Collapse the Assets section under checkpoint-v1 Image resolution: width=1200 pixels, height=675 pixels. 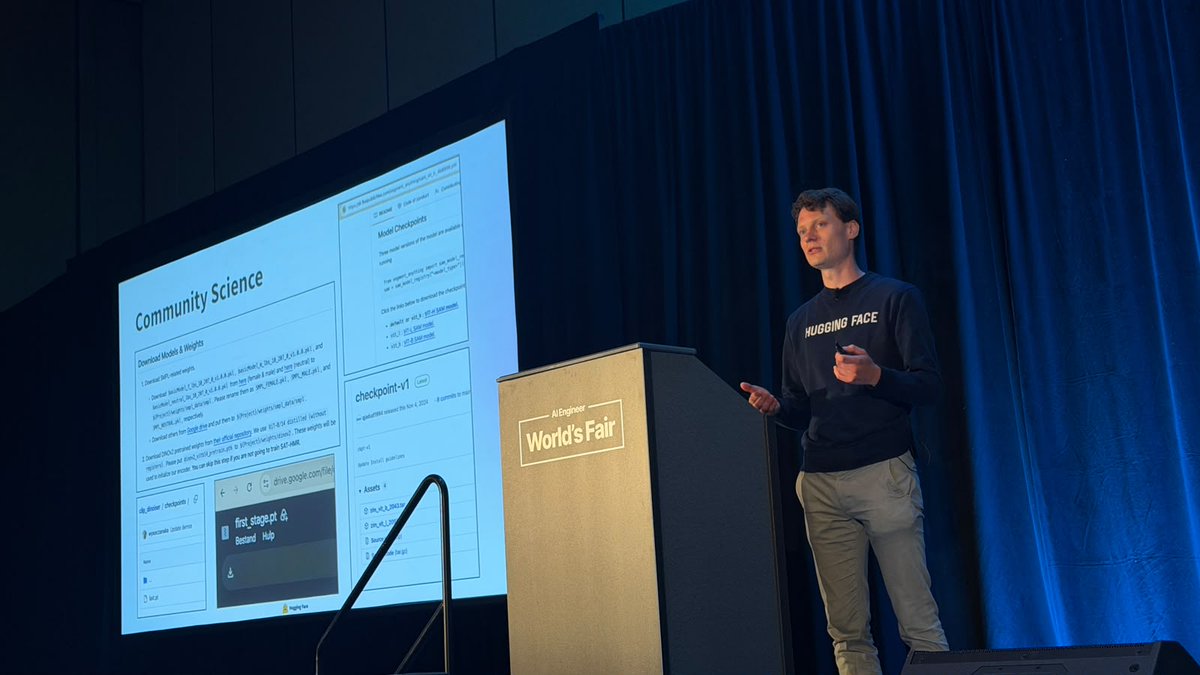click(358, 490)
